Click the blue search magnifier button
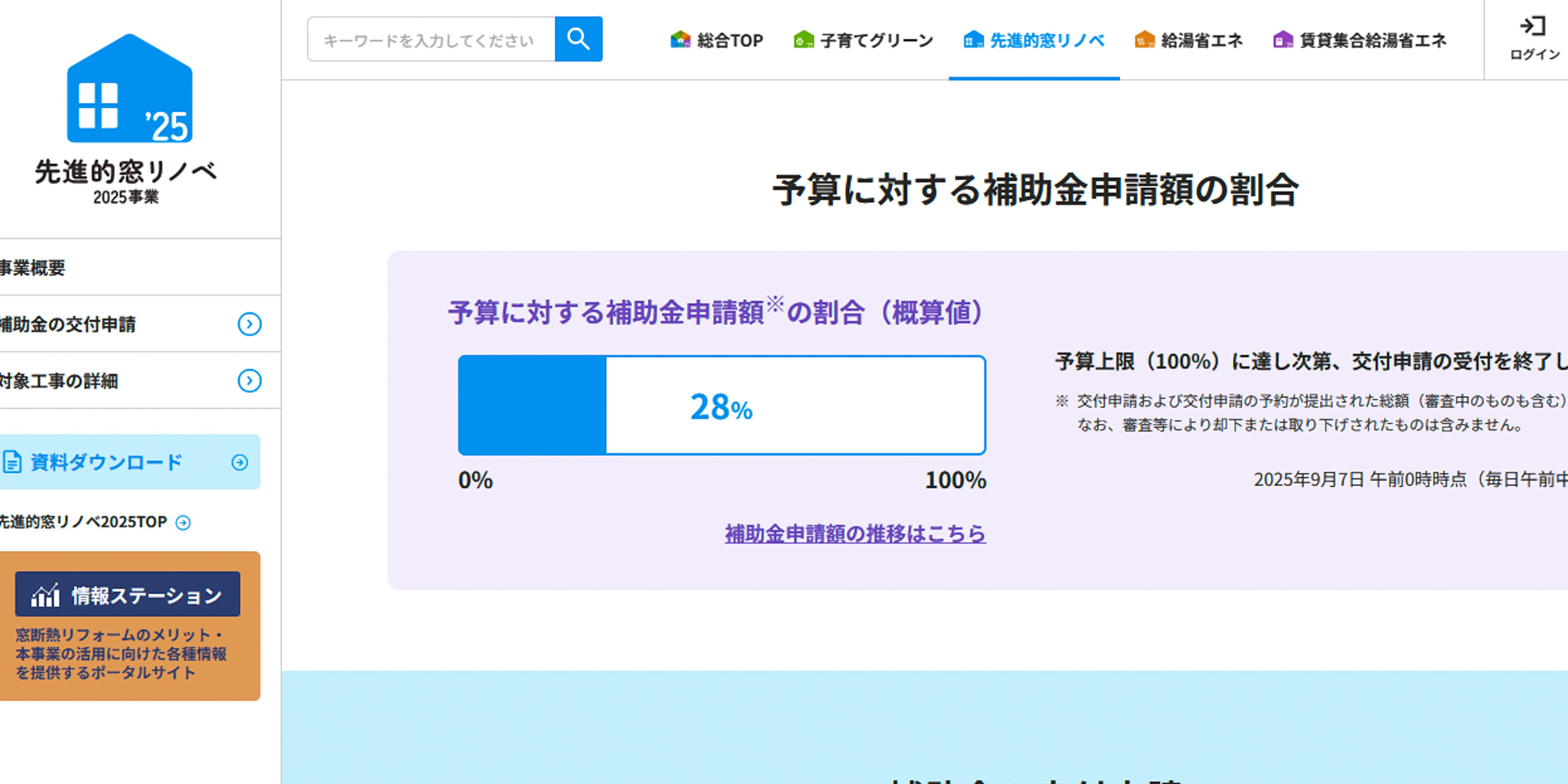 pos(578,39)
